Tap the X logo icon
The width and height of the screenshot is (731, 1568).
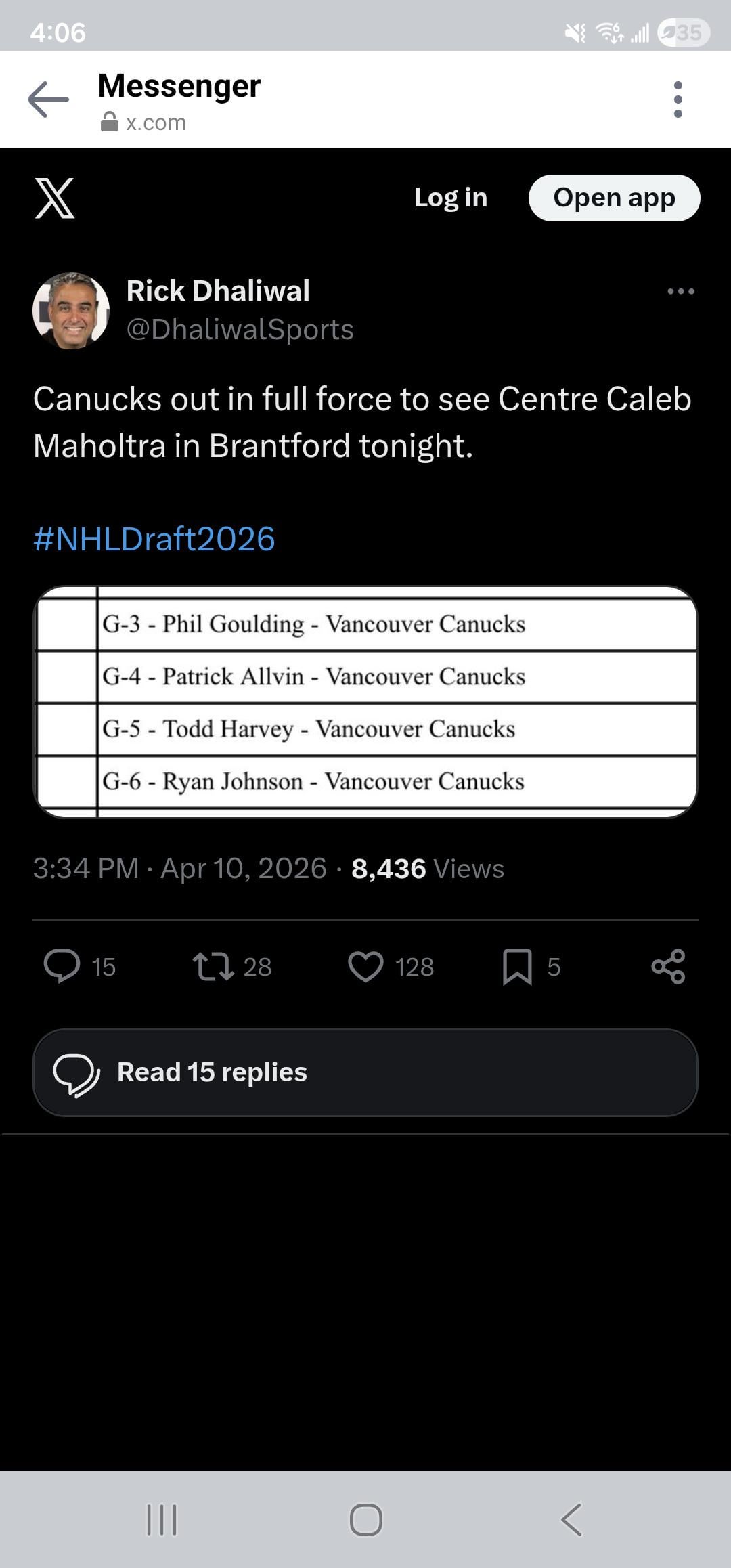click(55, 198)
